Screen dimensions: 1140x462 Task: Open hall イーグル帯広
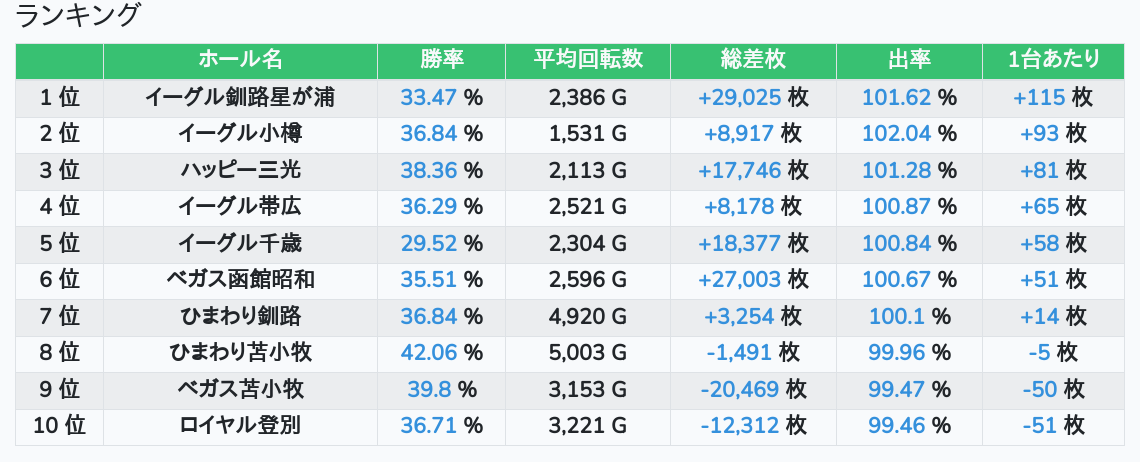[240, 207]
